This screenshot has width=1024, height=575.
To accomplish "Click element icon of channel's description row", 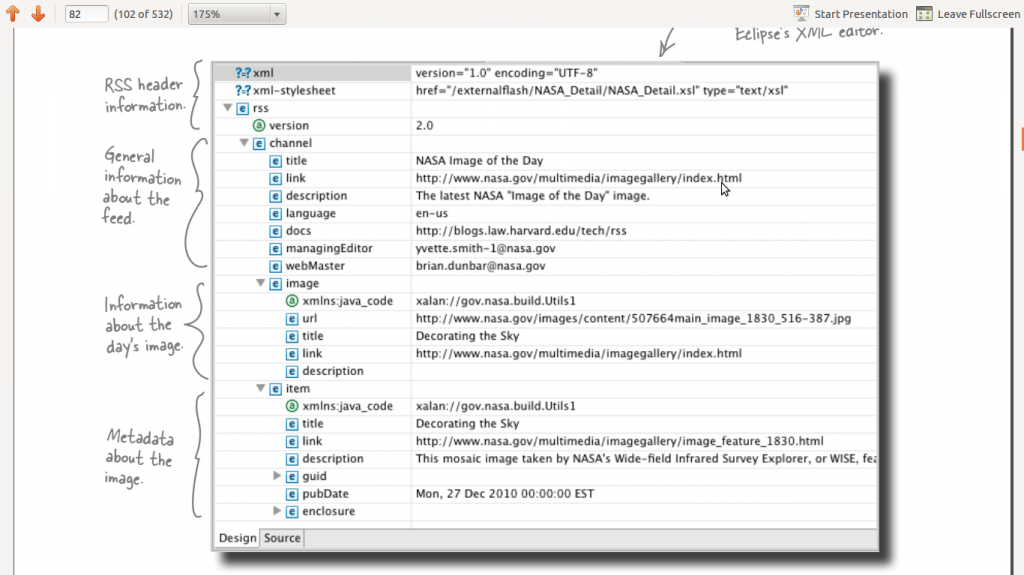I will tap(276, 196).
